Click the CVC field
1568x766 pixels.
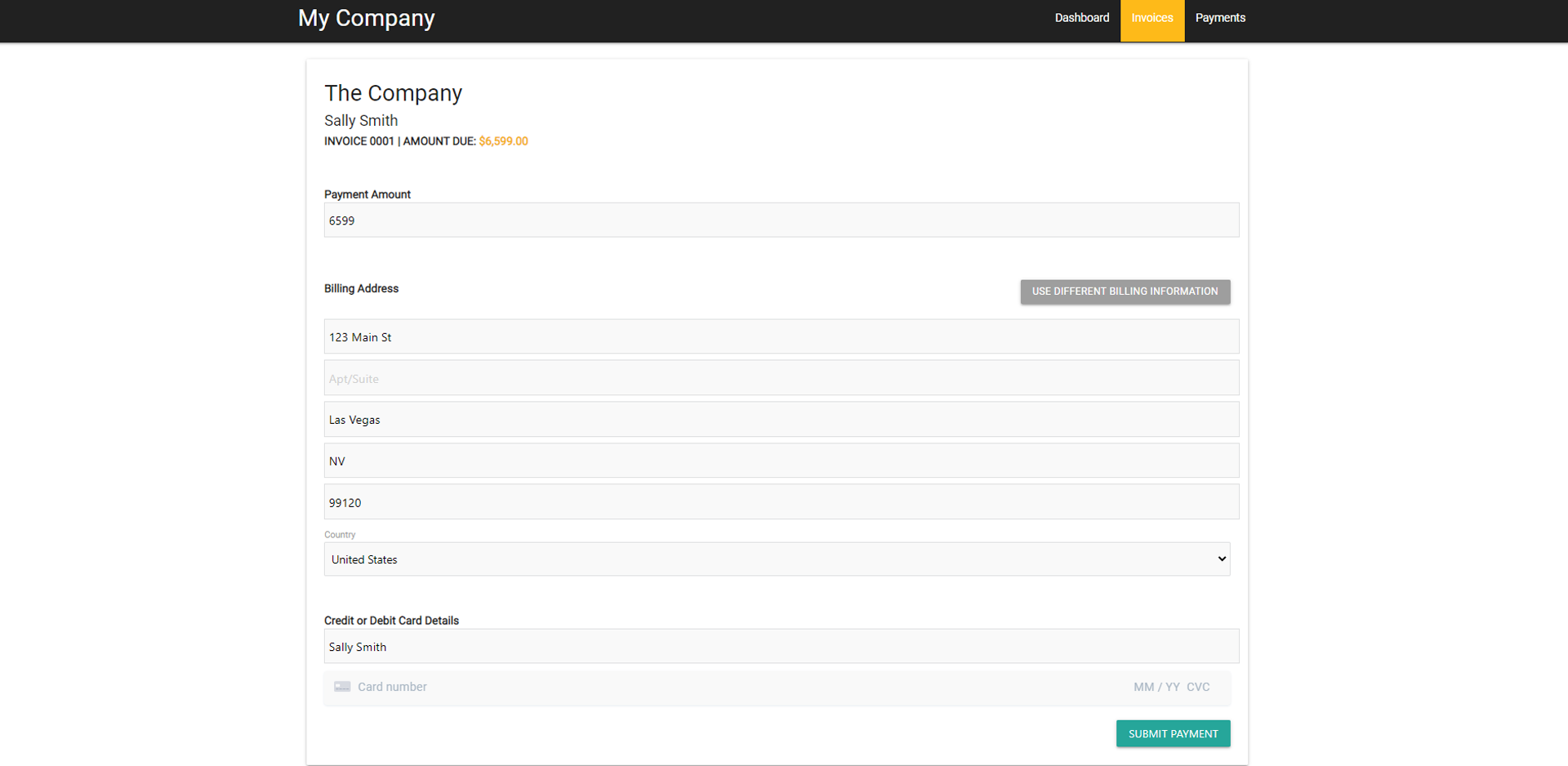[1198, 687]
